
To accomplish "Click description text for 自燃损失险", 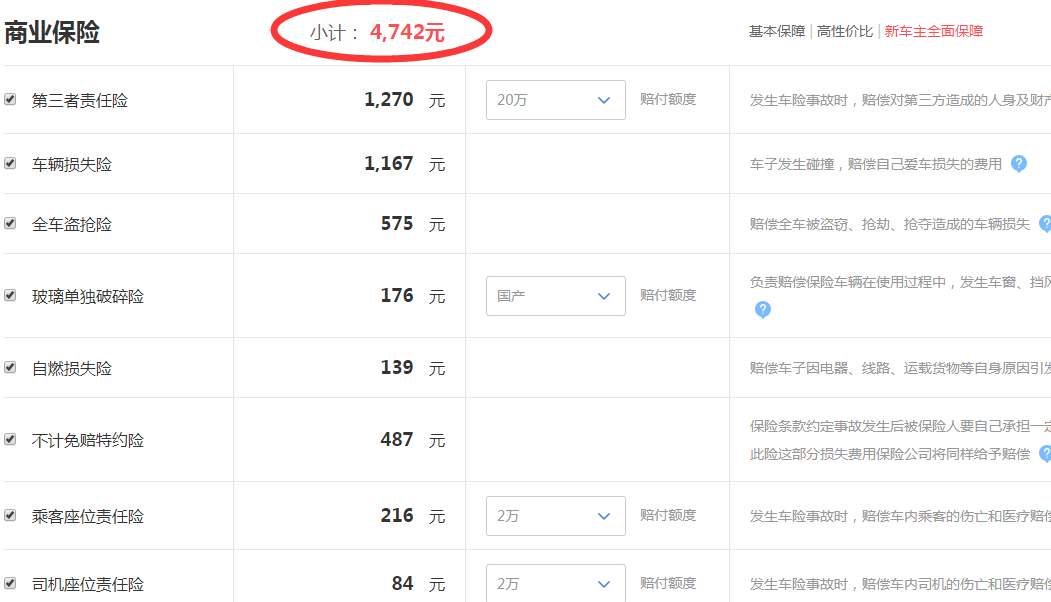I will click(900, 368).
